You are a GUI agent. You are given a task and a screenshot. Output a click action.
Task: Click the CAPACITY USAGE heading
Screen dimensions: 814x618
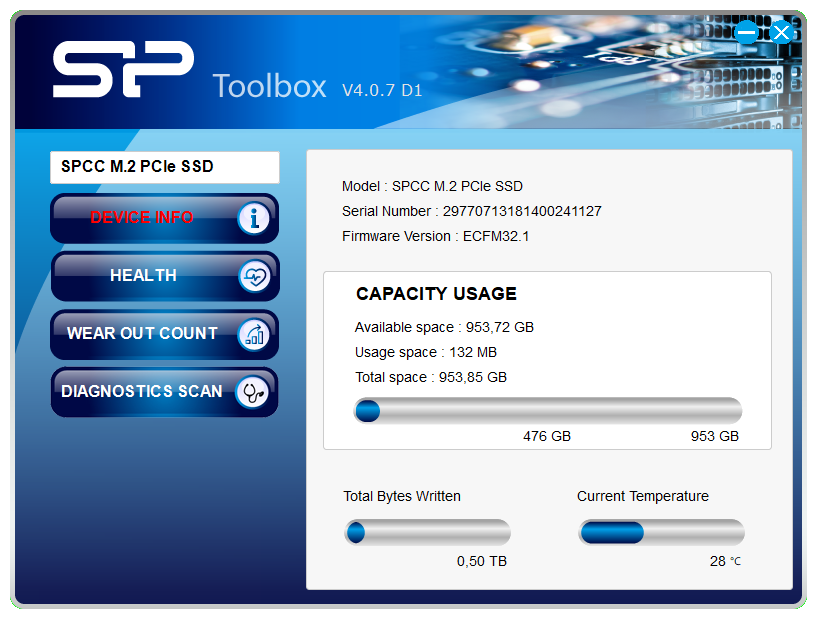pos(436,294)
